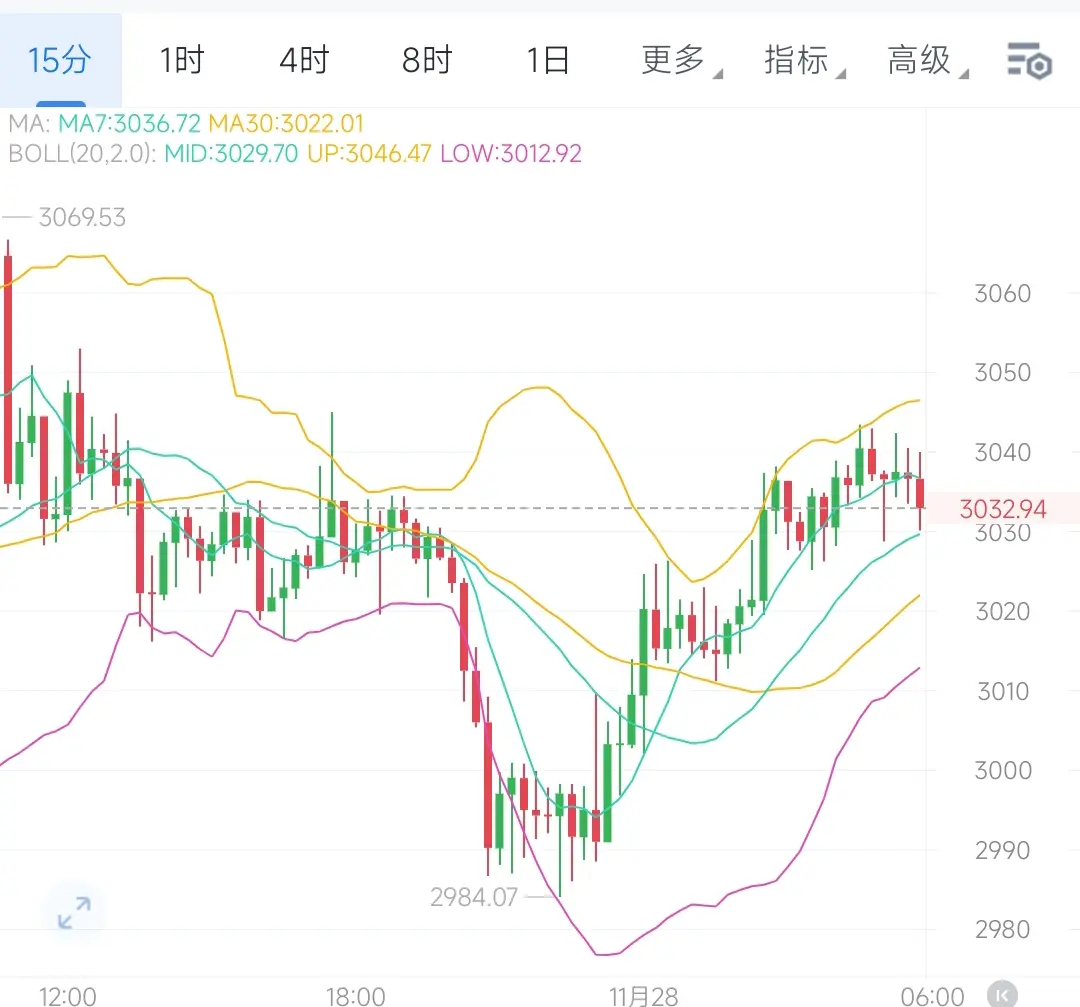
Task: Switch to the 1时 timeframe
Action: click(x=182, y=62)
